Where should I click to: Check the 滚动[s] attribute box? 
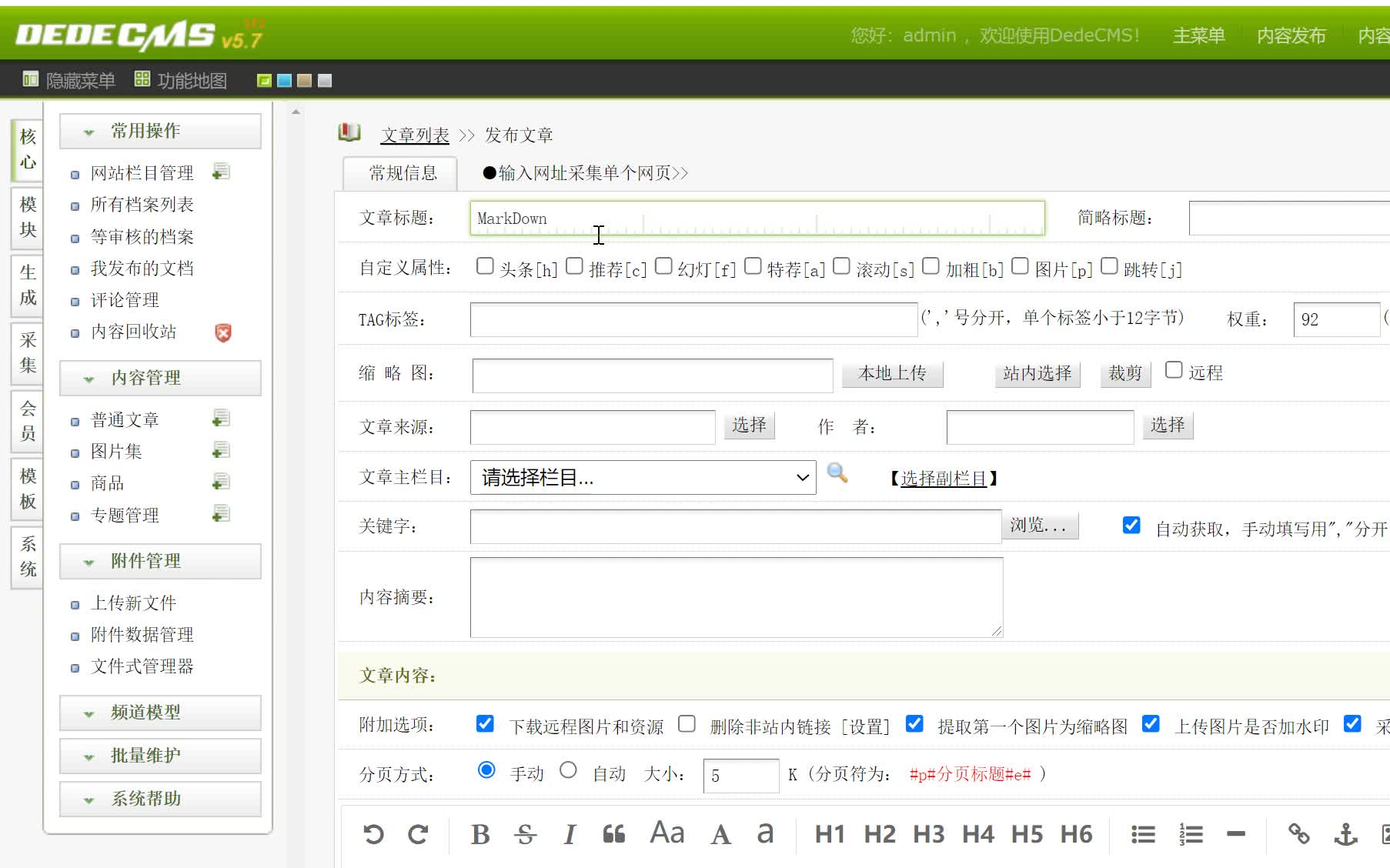pos(842,266)
